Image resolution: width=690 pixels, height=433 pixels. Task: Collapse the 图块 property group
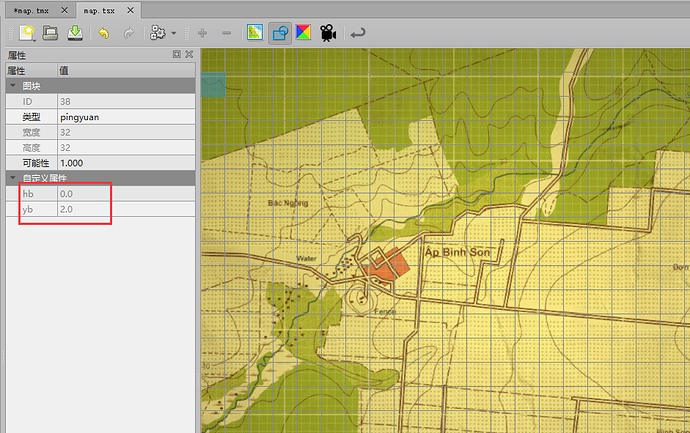(x=12, y=86)
